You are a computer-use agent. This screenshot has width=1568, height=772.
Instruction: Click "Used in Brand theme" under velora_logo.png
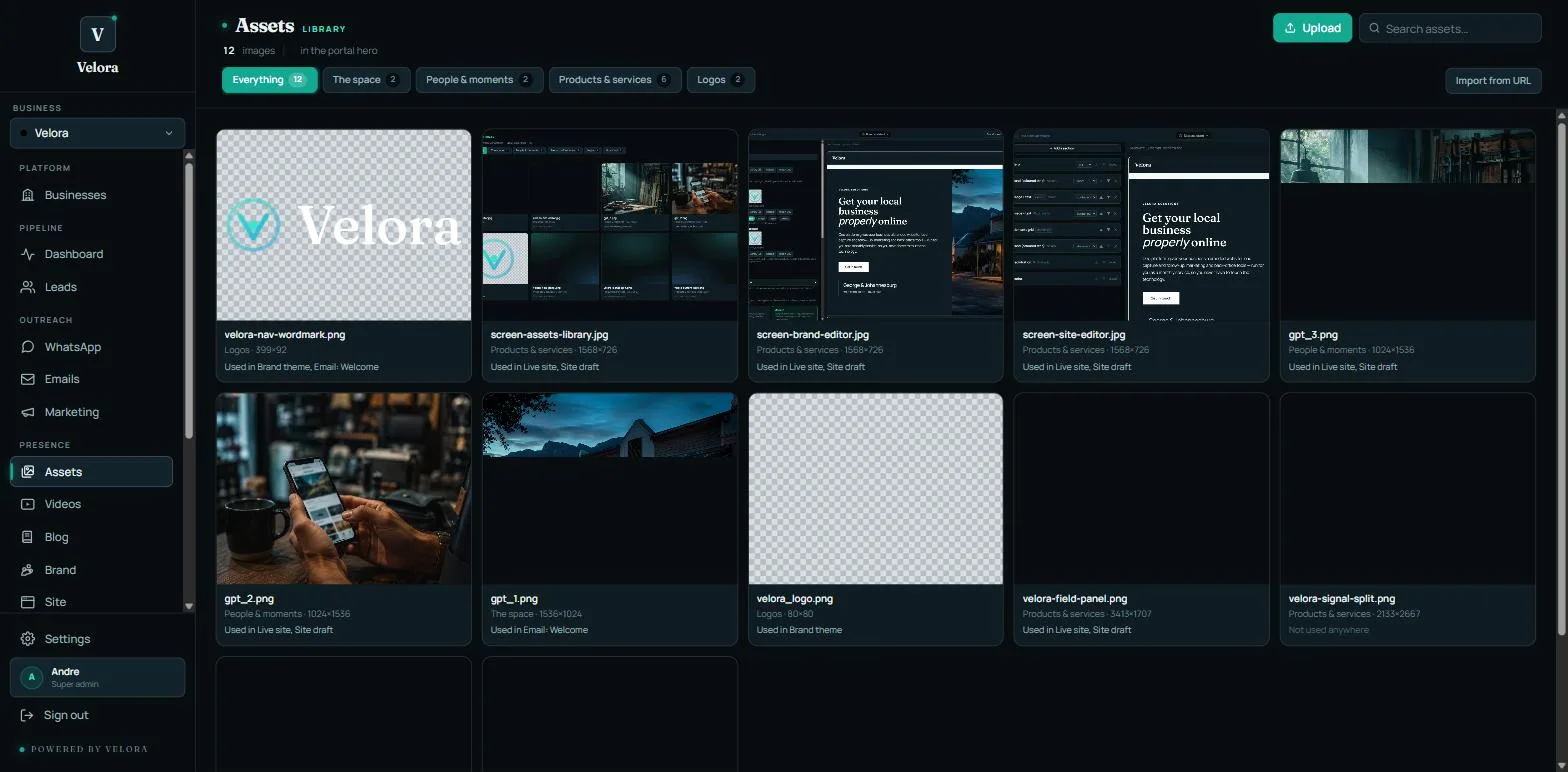click(799, 630)
